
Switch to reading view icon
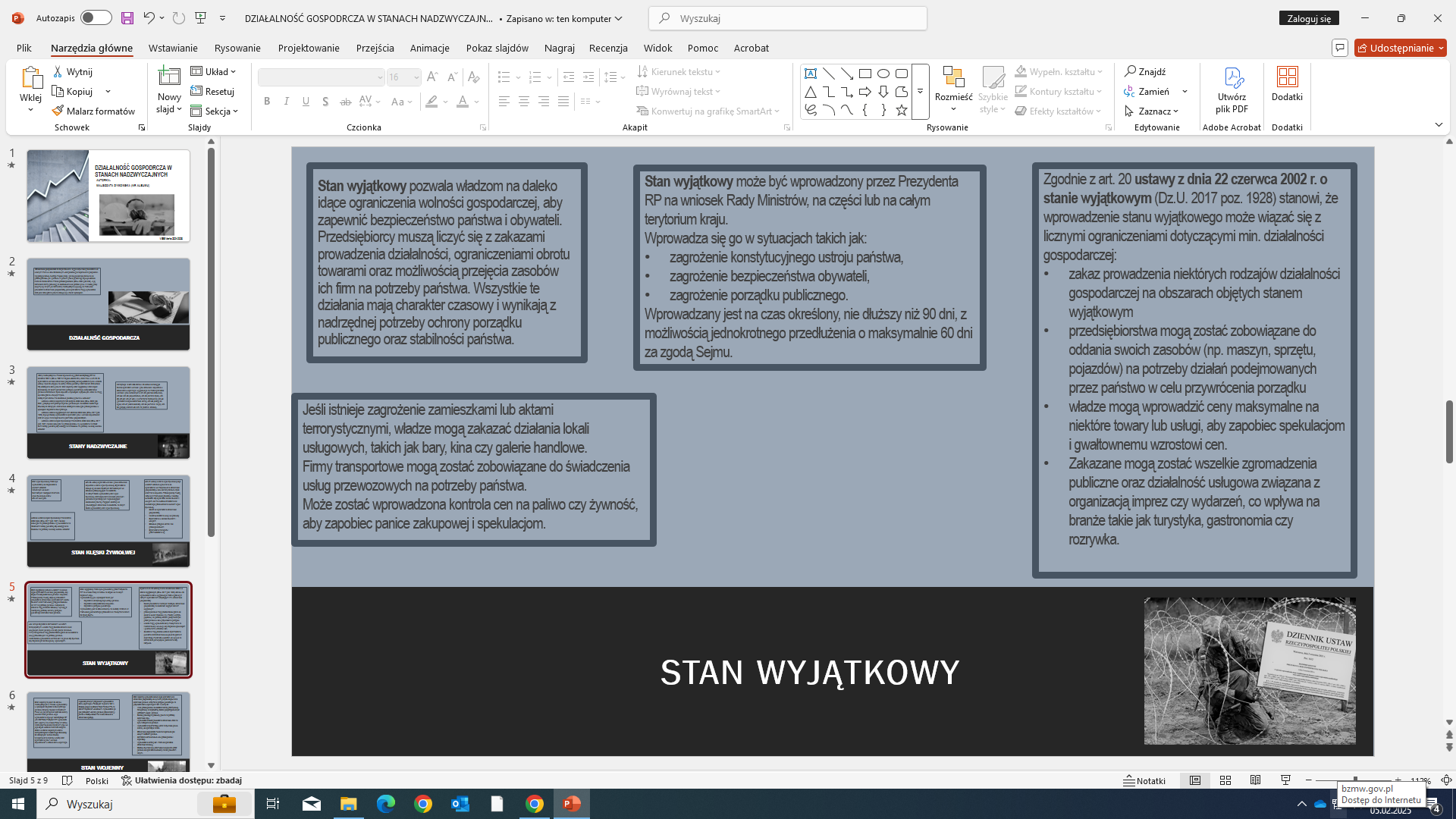pos(1256,780)
